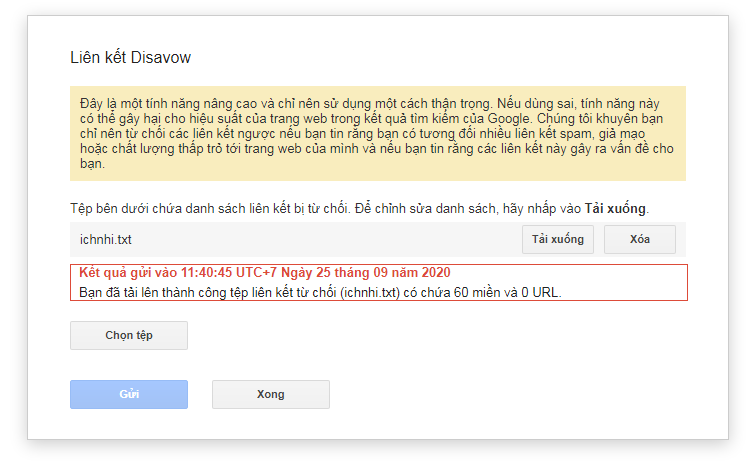750x468 pixels.
Task: Click the date Ngày 25 tháng 09 năm 2020
Action: click(x=366, y=273)
